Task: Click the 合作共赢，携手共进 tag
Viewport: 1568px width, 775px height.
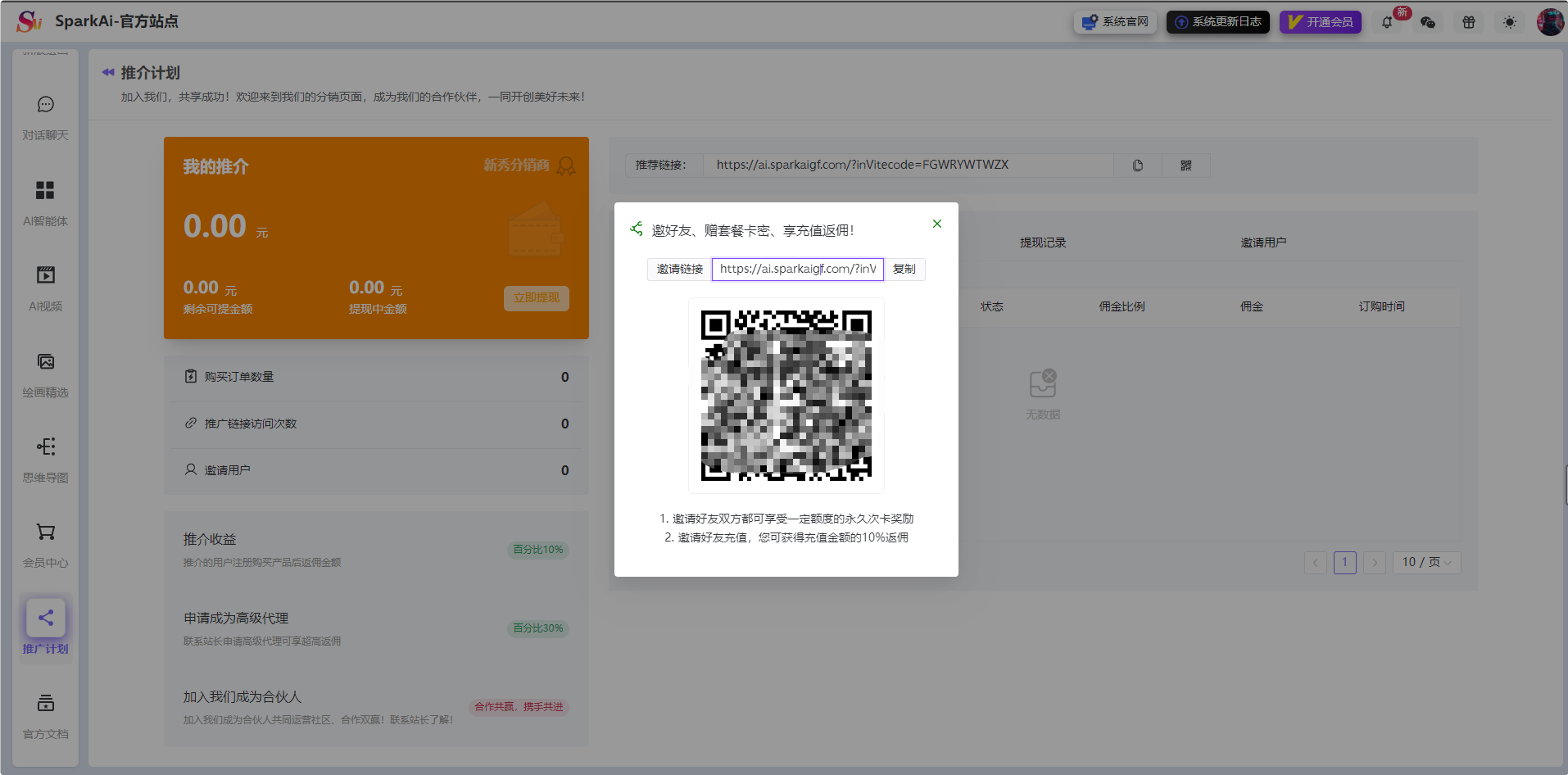Action: tap(519, 707)
